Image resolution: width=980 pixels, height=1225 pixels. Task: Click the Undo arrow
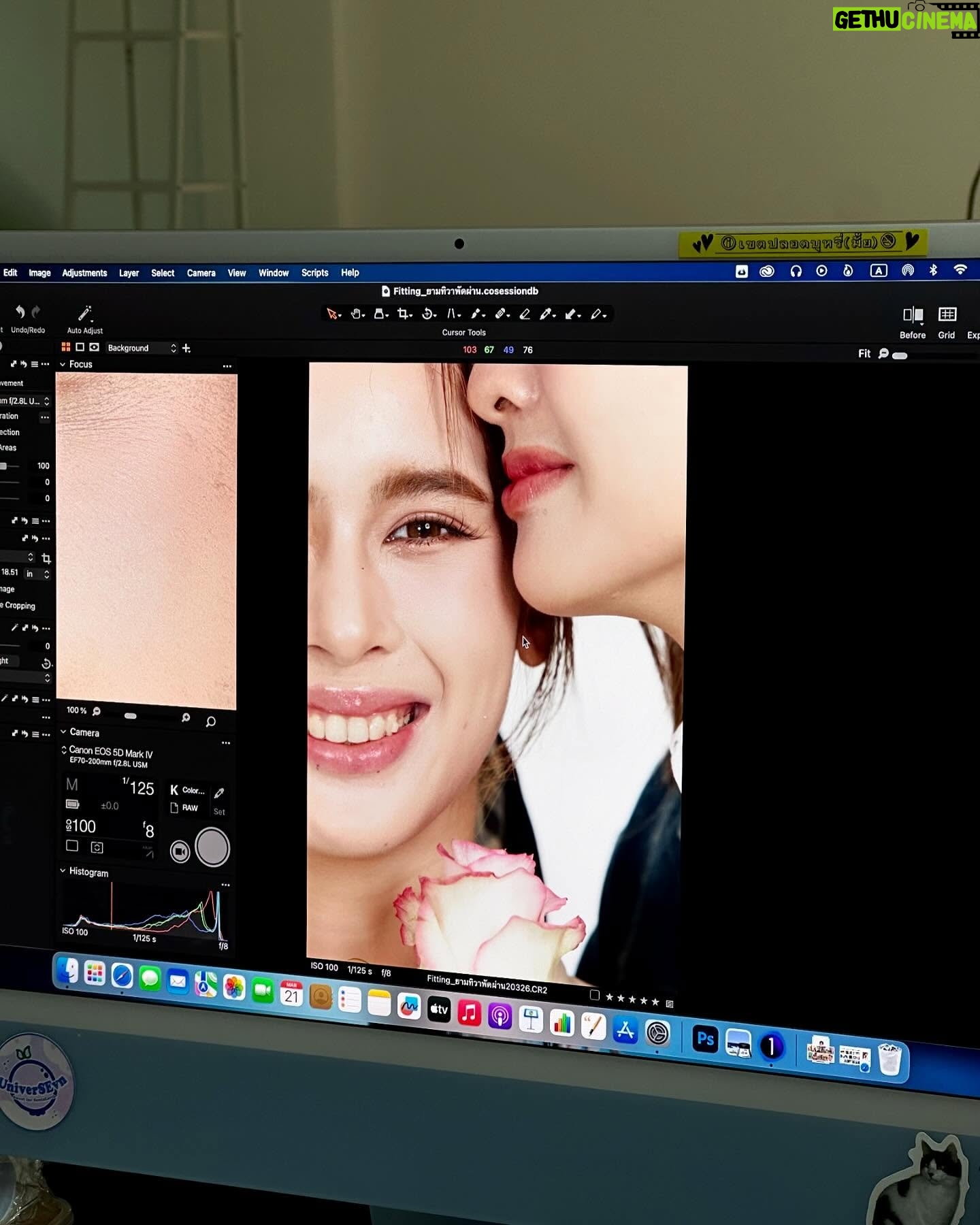tap(20, 312)
